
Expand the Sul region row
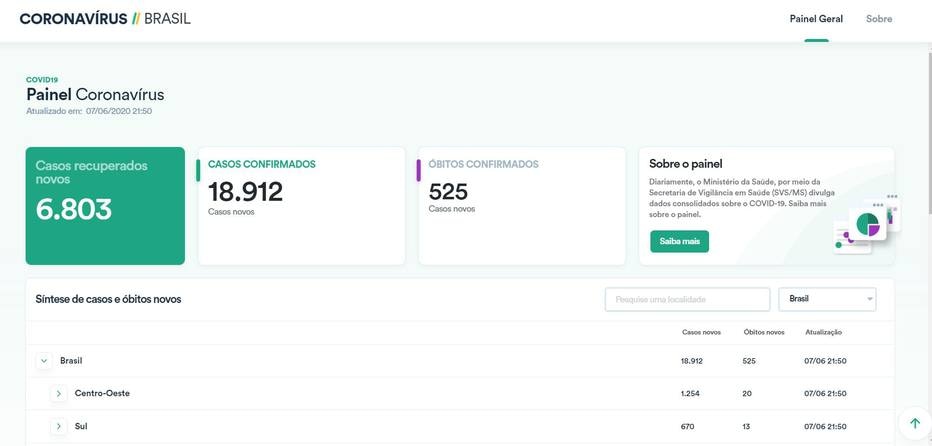[59, 427]
